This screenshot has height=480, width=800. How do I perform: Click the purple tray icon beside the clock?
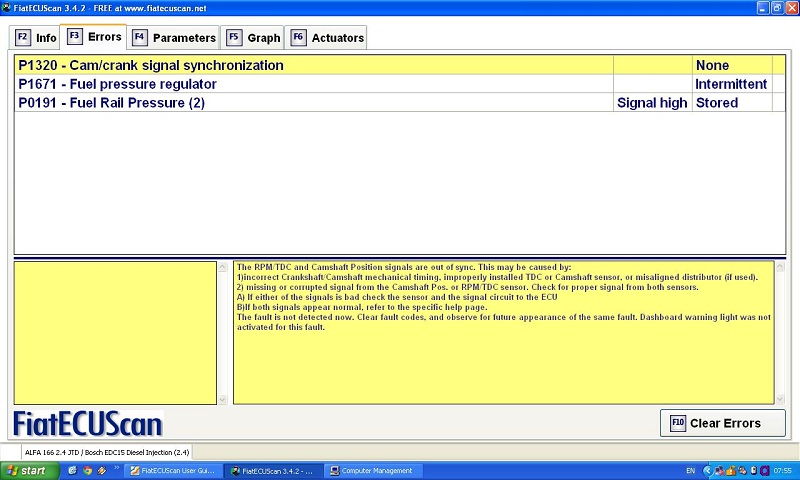coord(763,470)
